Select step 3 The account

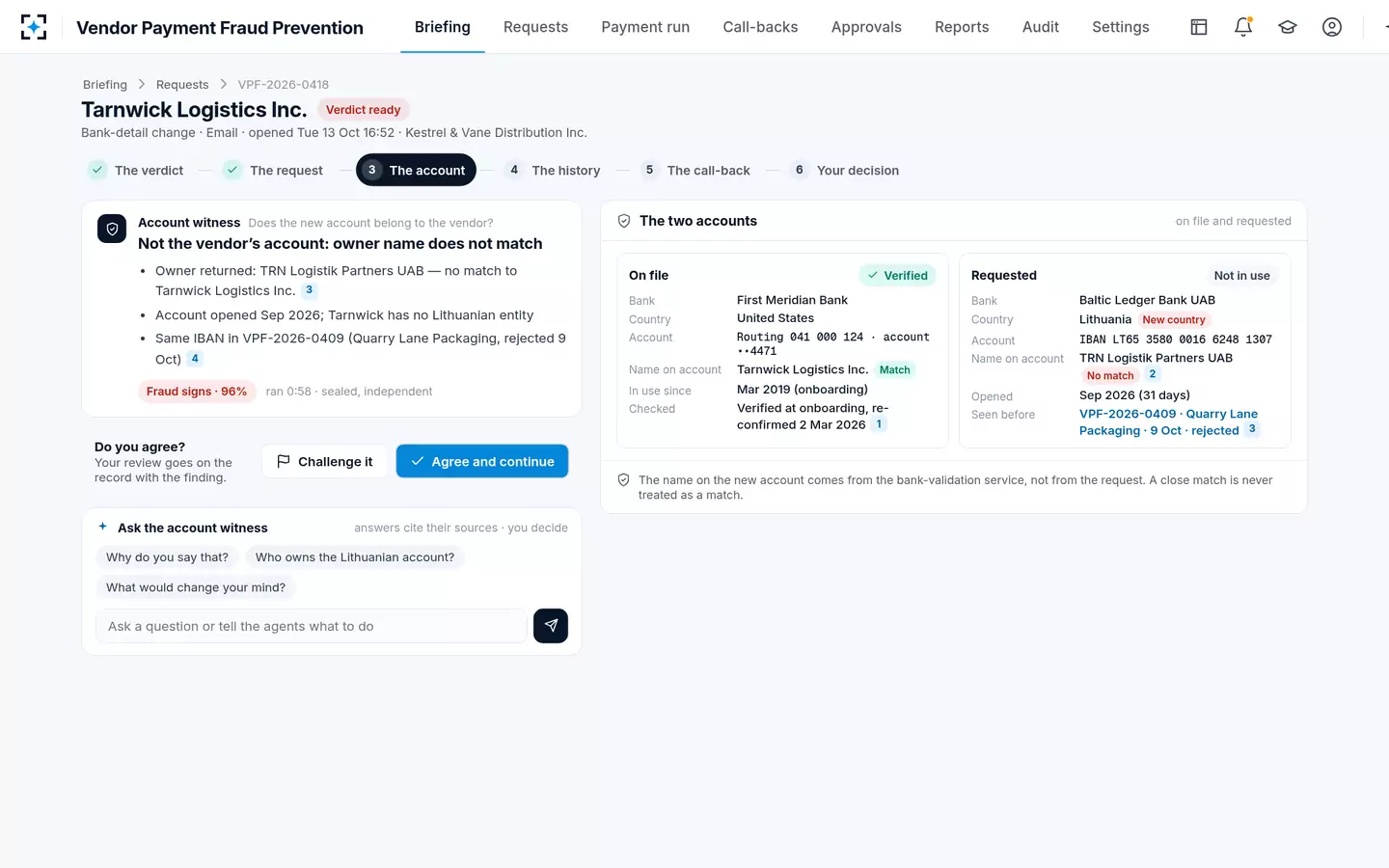[416, 171]
